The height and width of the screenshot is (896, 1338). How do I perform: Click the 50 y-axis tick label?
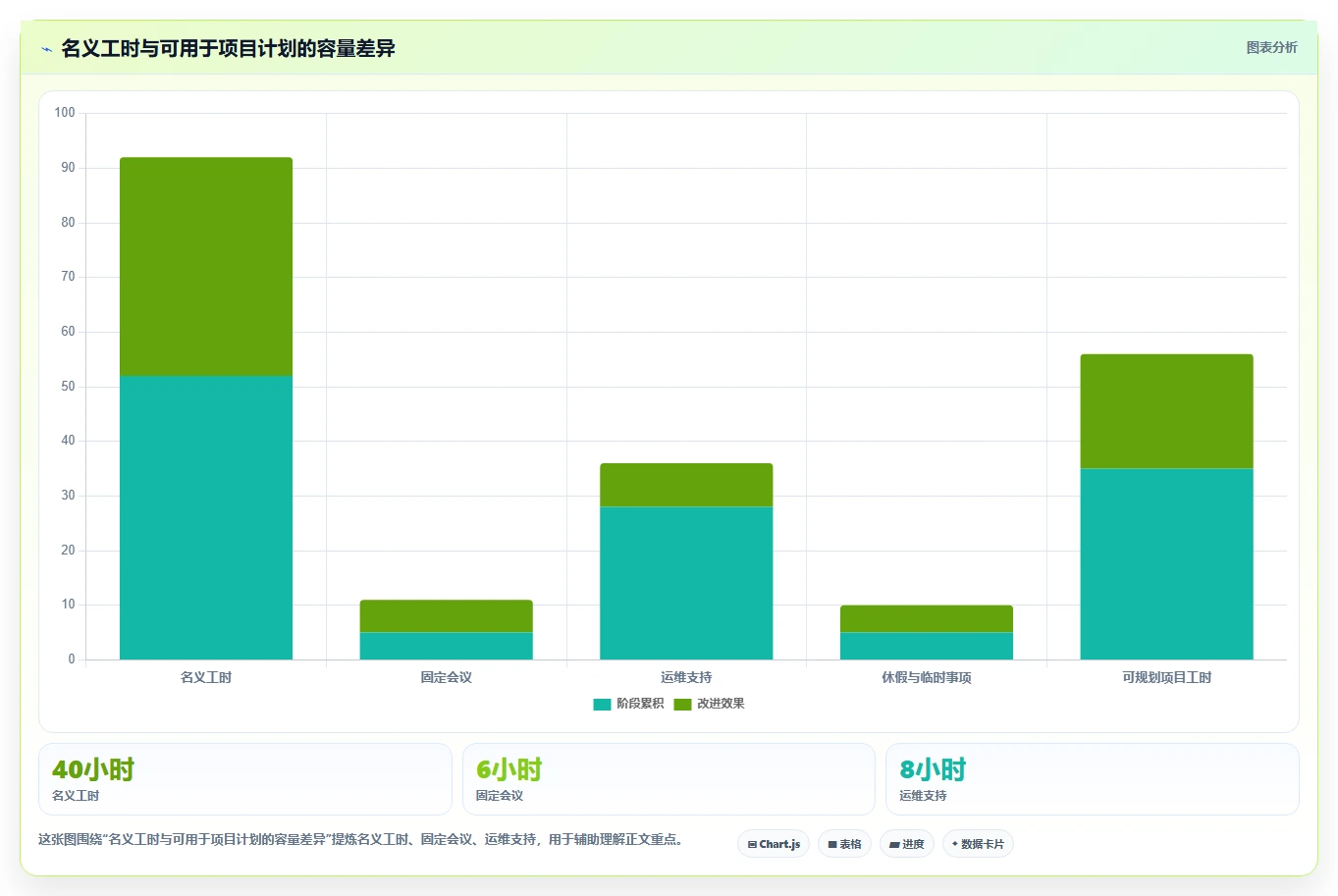(x=68, y=387)
